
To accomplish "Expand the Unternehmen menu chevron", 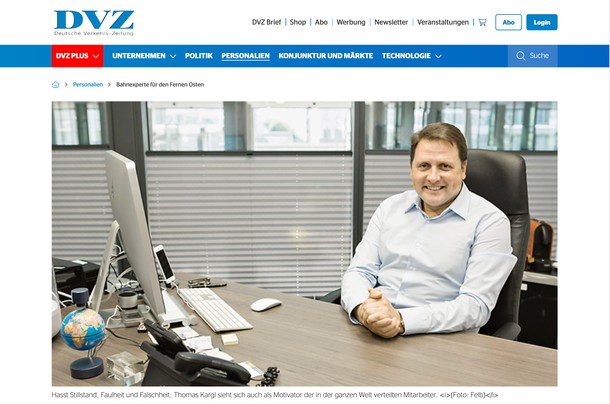I will pos(173,56).
